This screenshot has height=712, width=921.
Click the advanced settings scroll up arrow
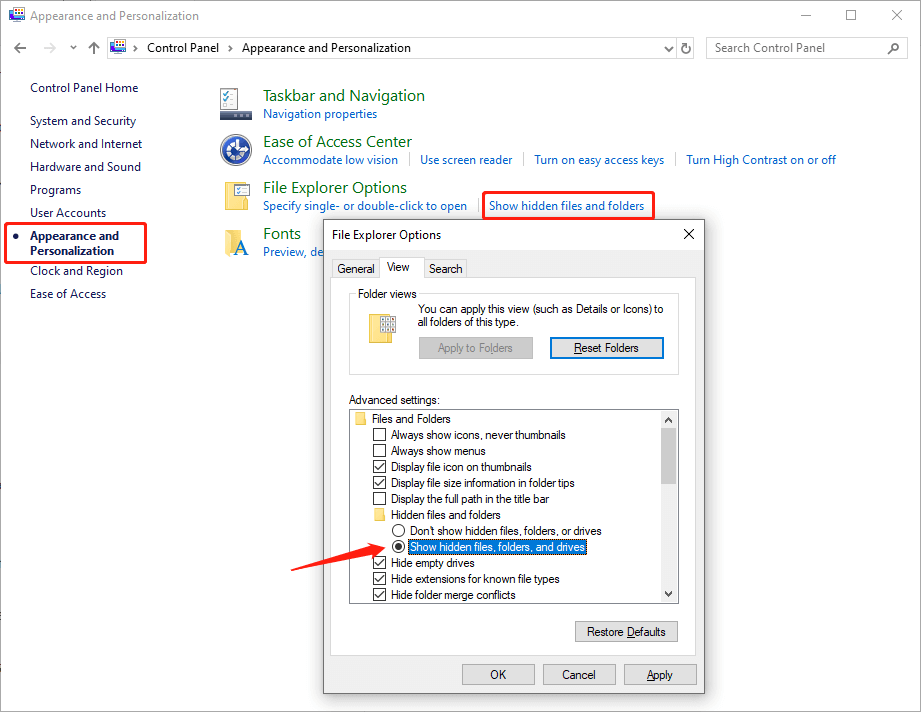pos(668,419)
